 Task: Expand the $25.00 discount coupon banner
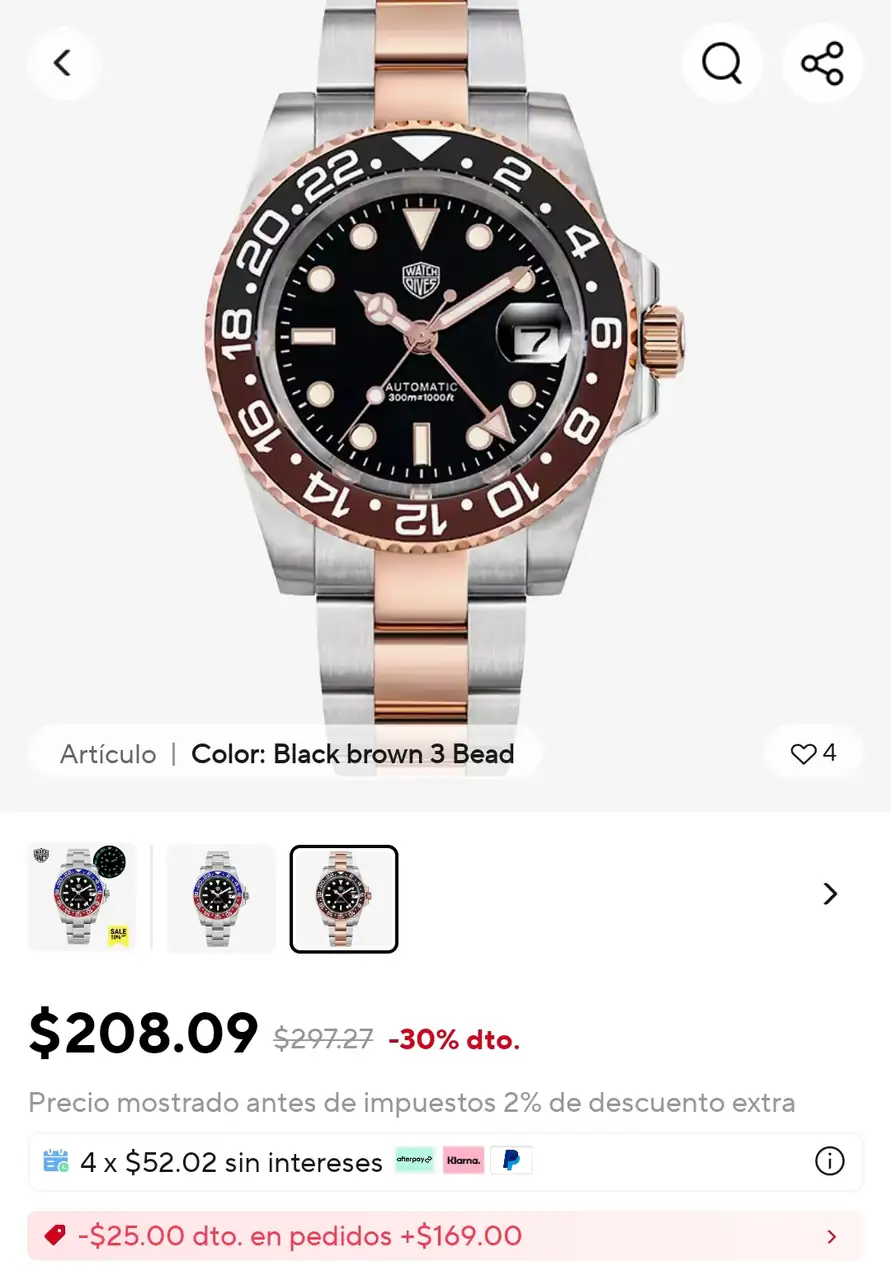tap(829, 1237)
